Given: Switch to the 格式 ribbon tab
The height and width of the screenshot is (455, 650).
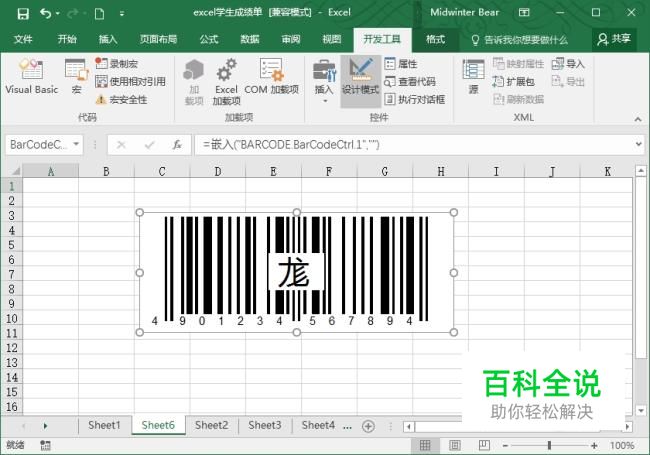Looking at the screenshot, I should click(435, 39).
